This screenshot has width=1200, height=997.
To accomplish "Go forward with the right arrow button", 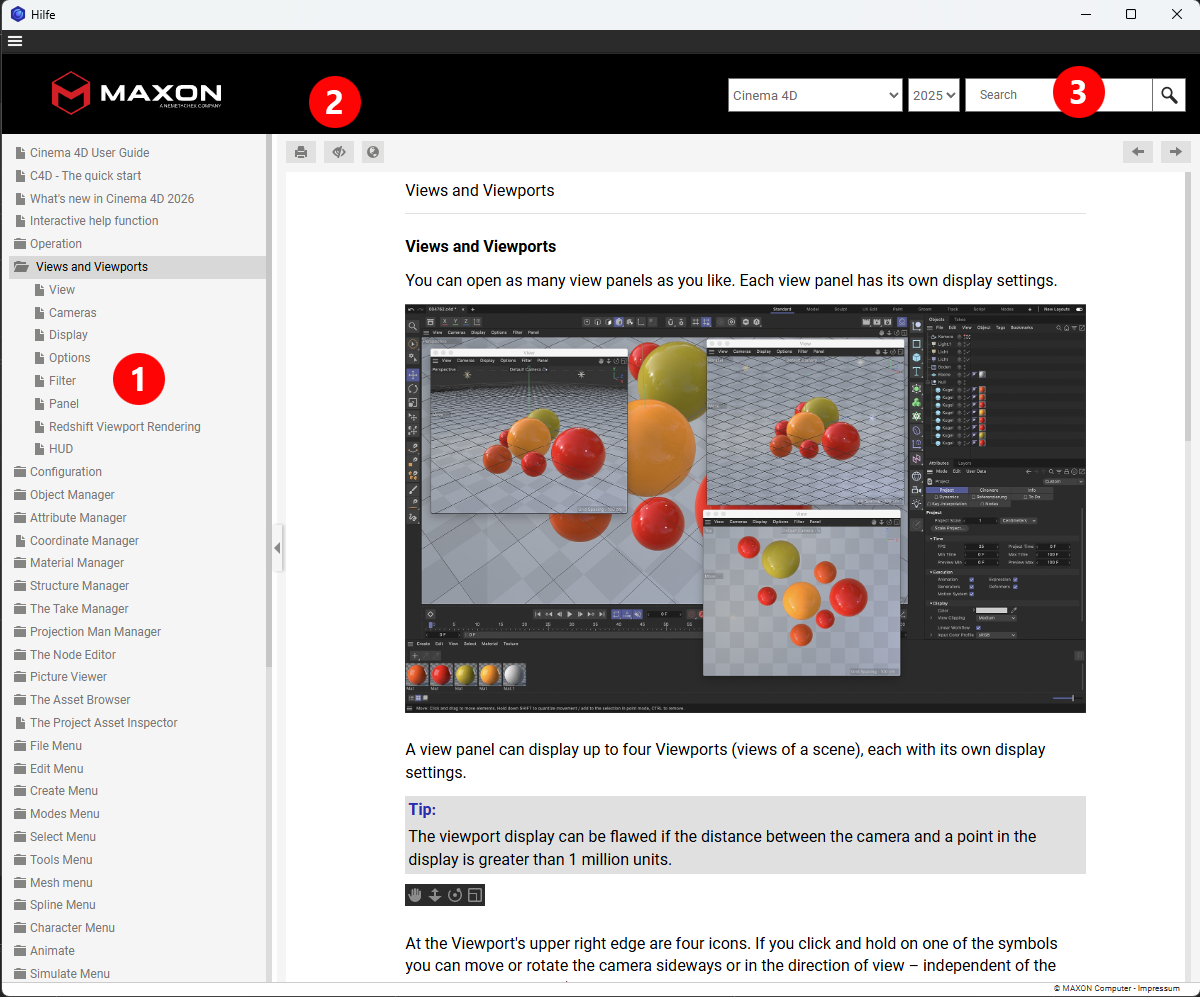I will click(x=1175, y=152).
